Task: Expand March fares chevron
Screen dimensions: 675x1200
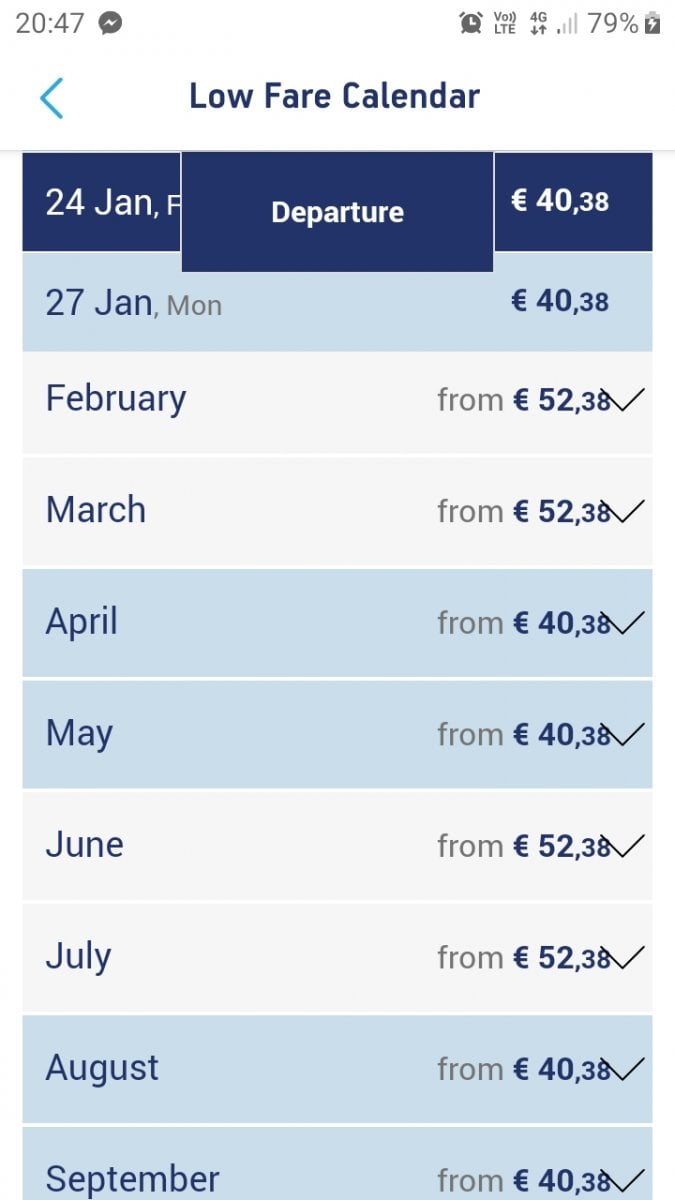Action: coord(627,512)
